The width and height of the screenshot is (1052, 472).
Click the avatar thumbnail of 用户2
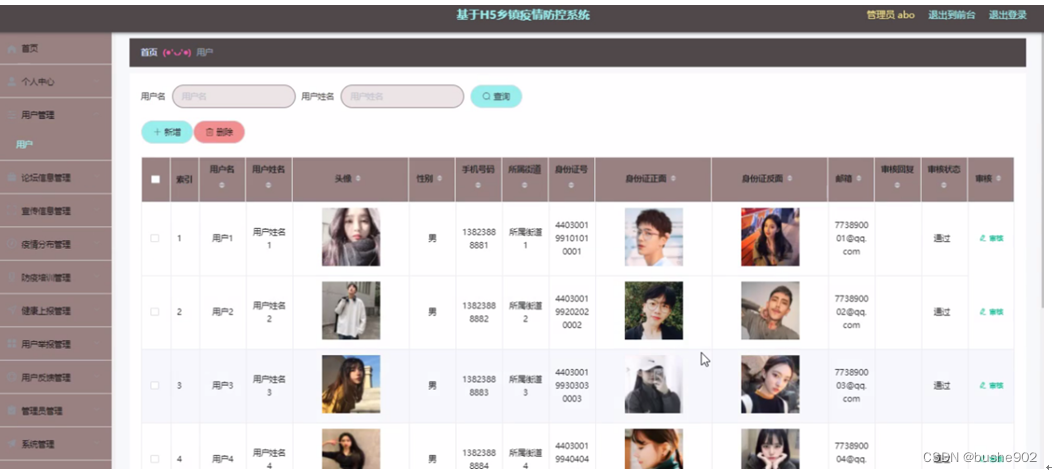point(351,310)
